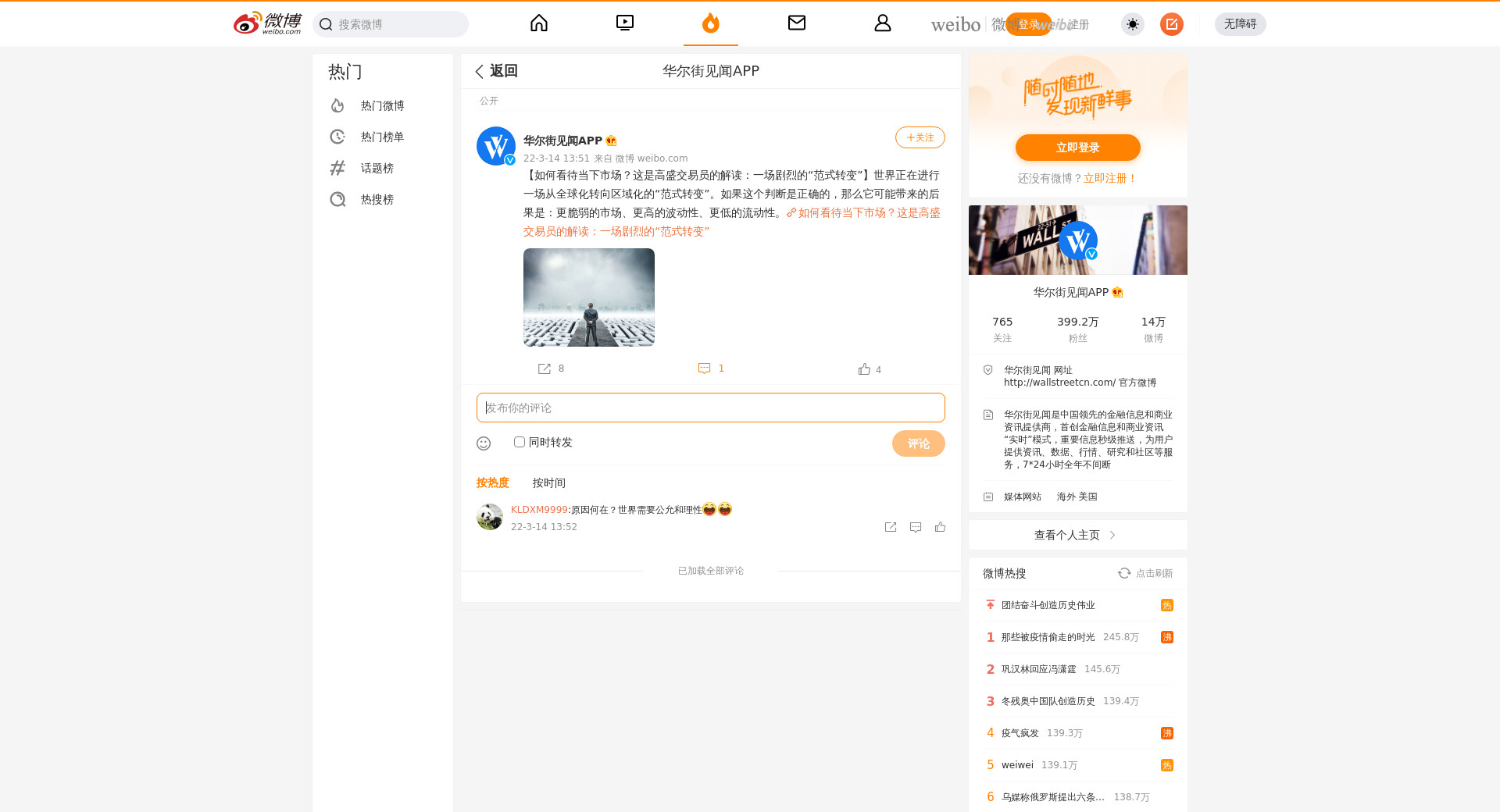Open the emoji picker for comment
The width and height of the screenshot is (1500, 812).
click(x=484, y=443)
